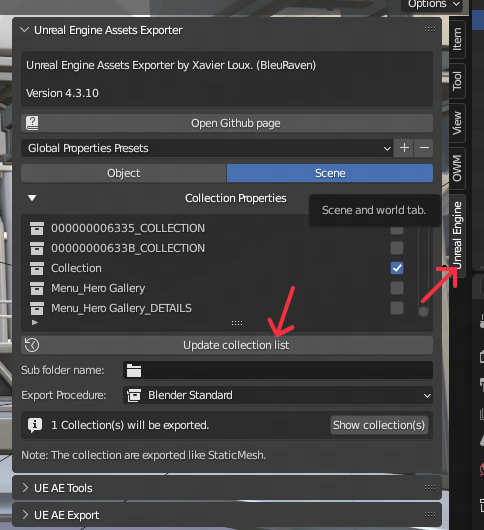Click the folder icon in Sub folder name
484x530 pixels.
[x=134, y=370]
